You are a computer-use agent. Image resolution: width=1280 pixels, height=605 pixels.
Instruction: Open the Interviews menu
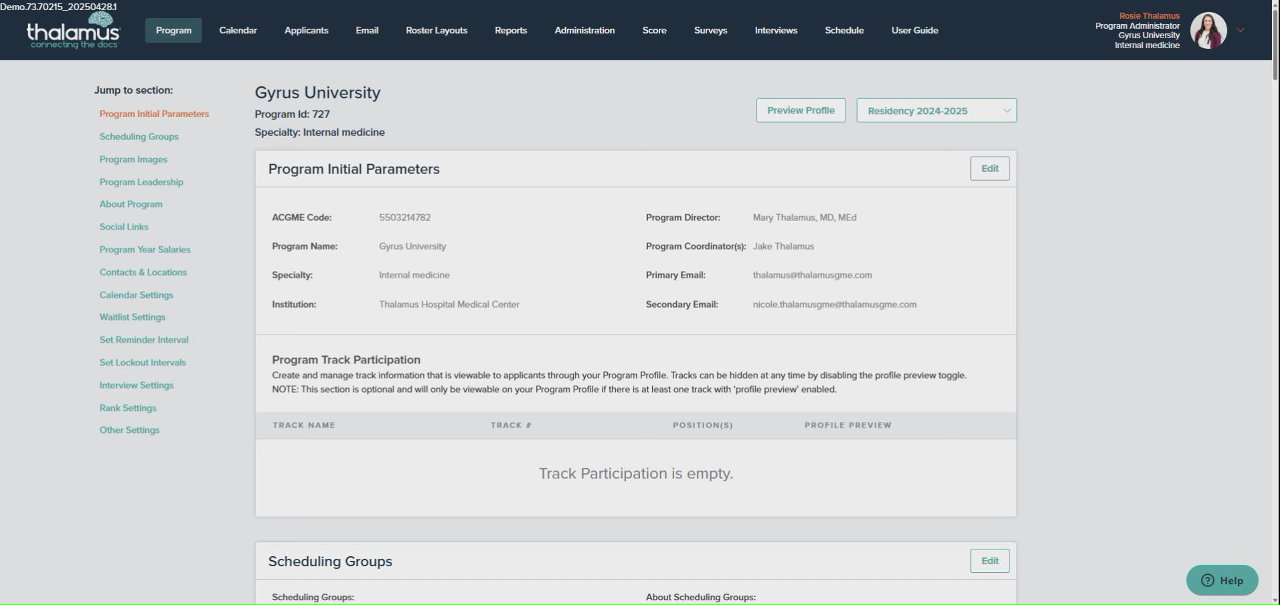[776, 30]
